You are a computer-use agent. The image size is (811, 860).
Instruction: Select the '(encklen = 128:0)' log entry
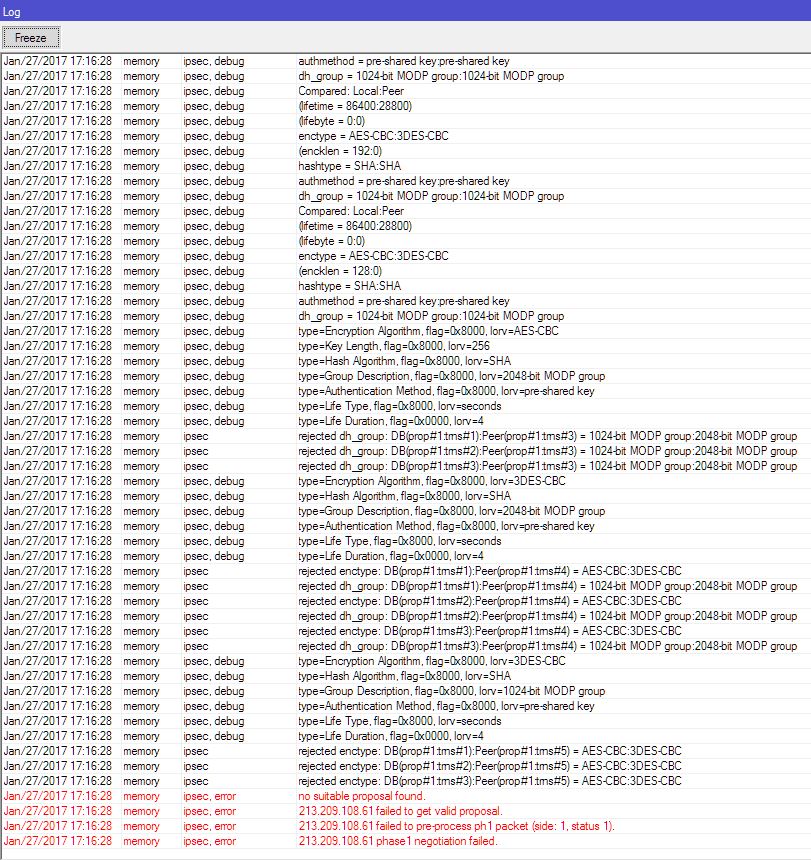(406, 271)
